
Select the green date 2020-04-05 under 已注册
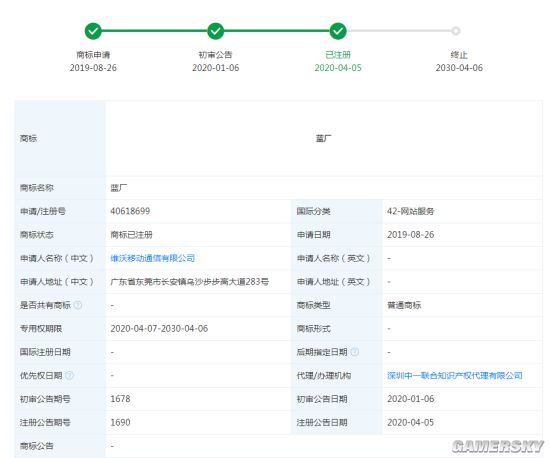338,68
